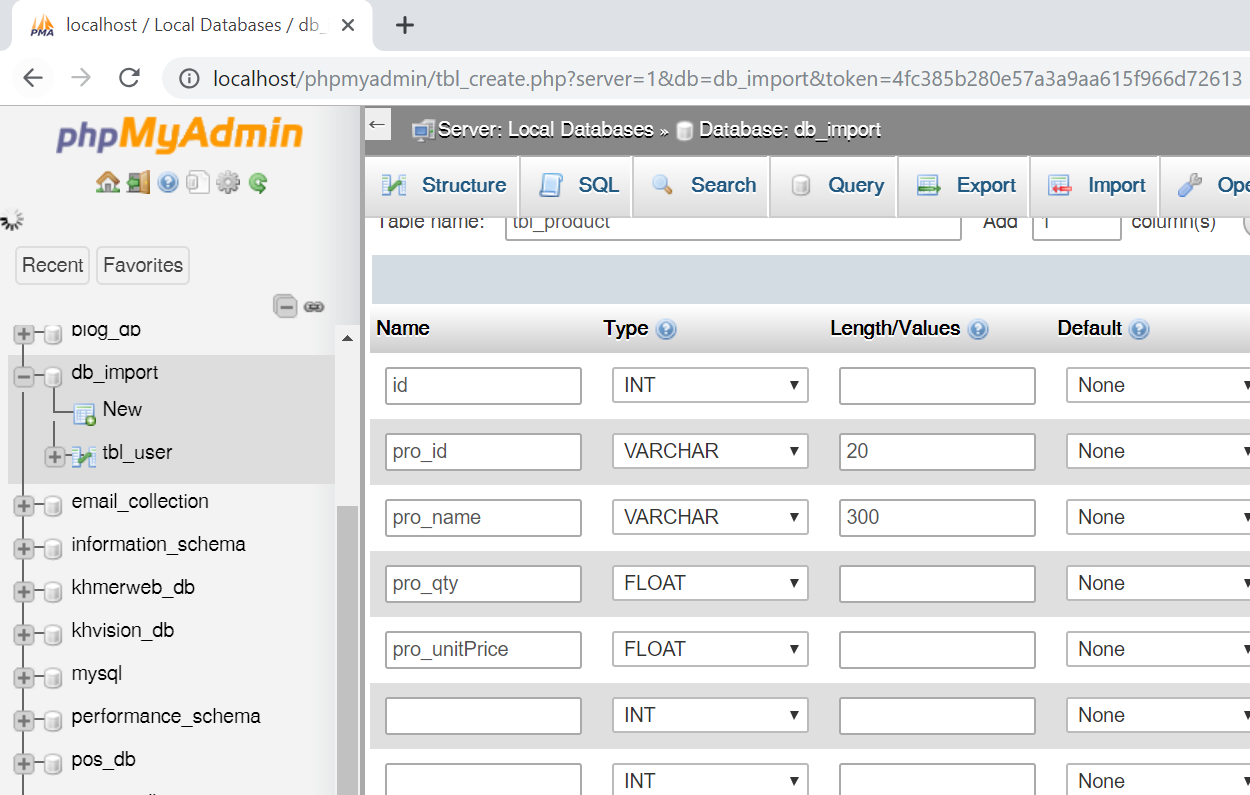Click New under db_import

click(x=122, y=409)
